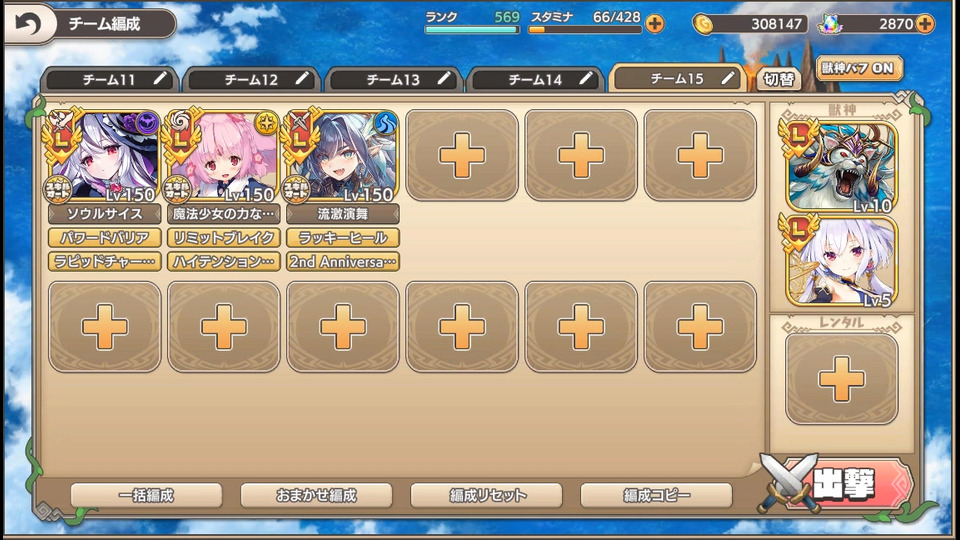Rename チーム15 using its pencil icon

click(x=728, y=78)
